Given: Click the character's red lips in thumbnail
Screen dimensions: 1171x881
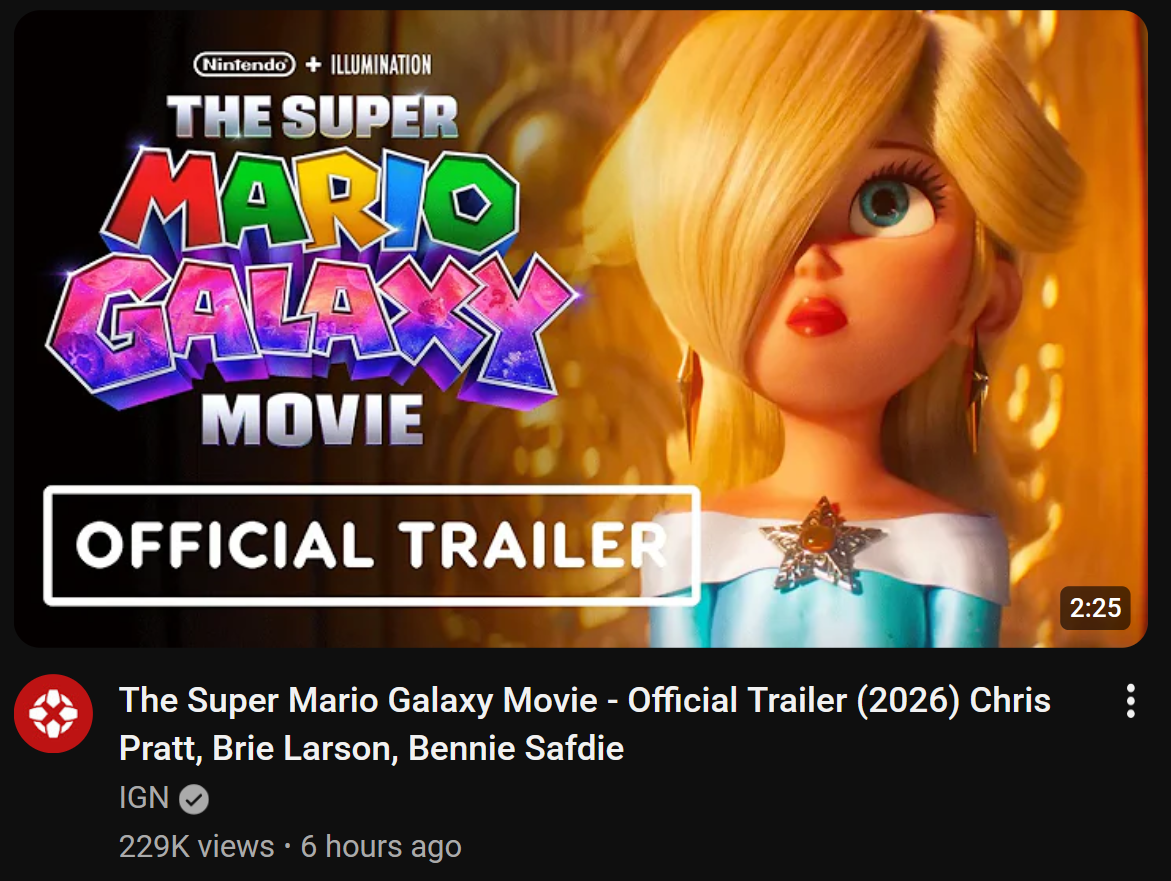Looking at the screenshot, I should tap(816, 318).
